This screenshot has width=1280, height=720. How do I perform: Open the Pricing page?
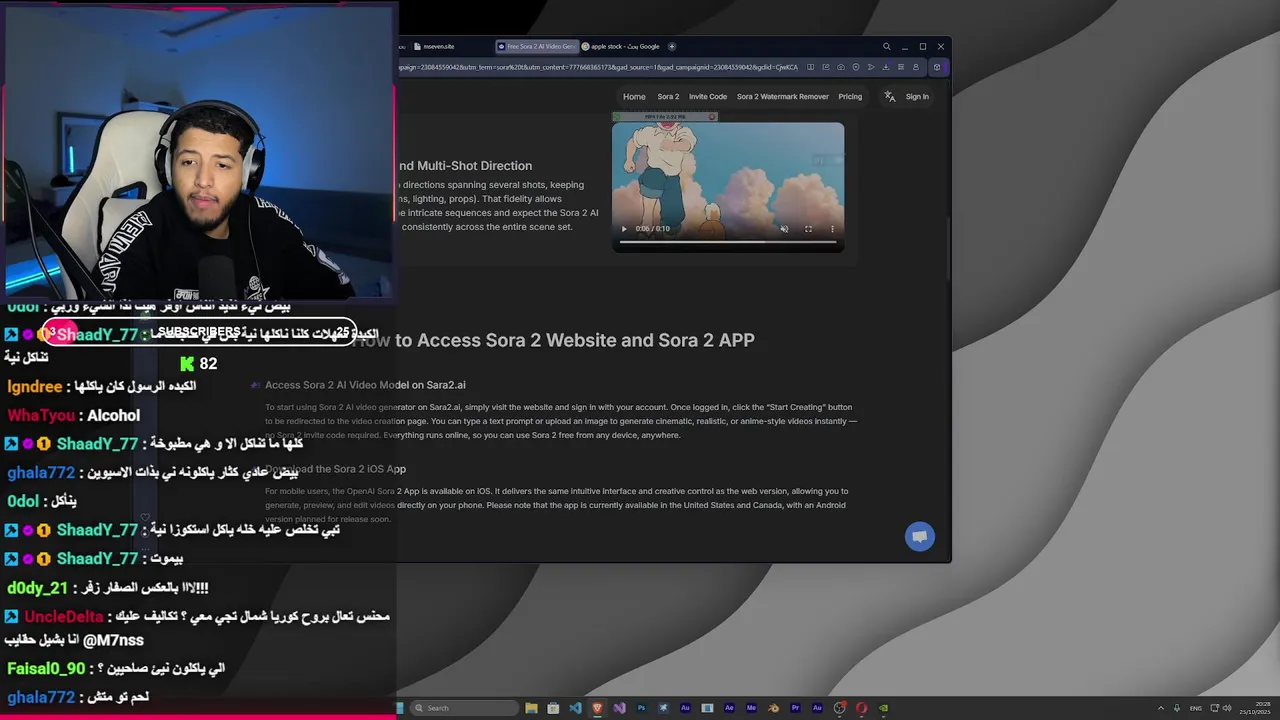(850, 97)
